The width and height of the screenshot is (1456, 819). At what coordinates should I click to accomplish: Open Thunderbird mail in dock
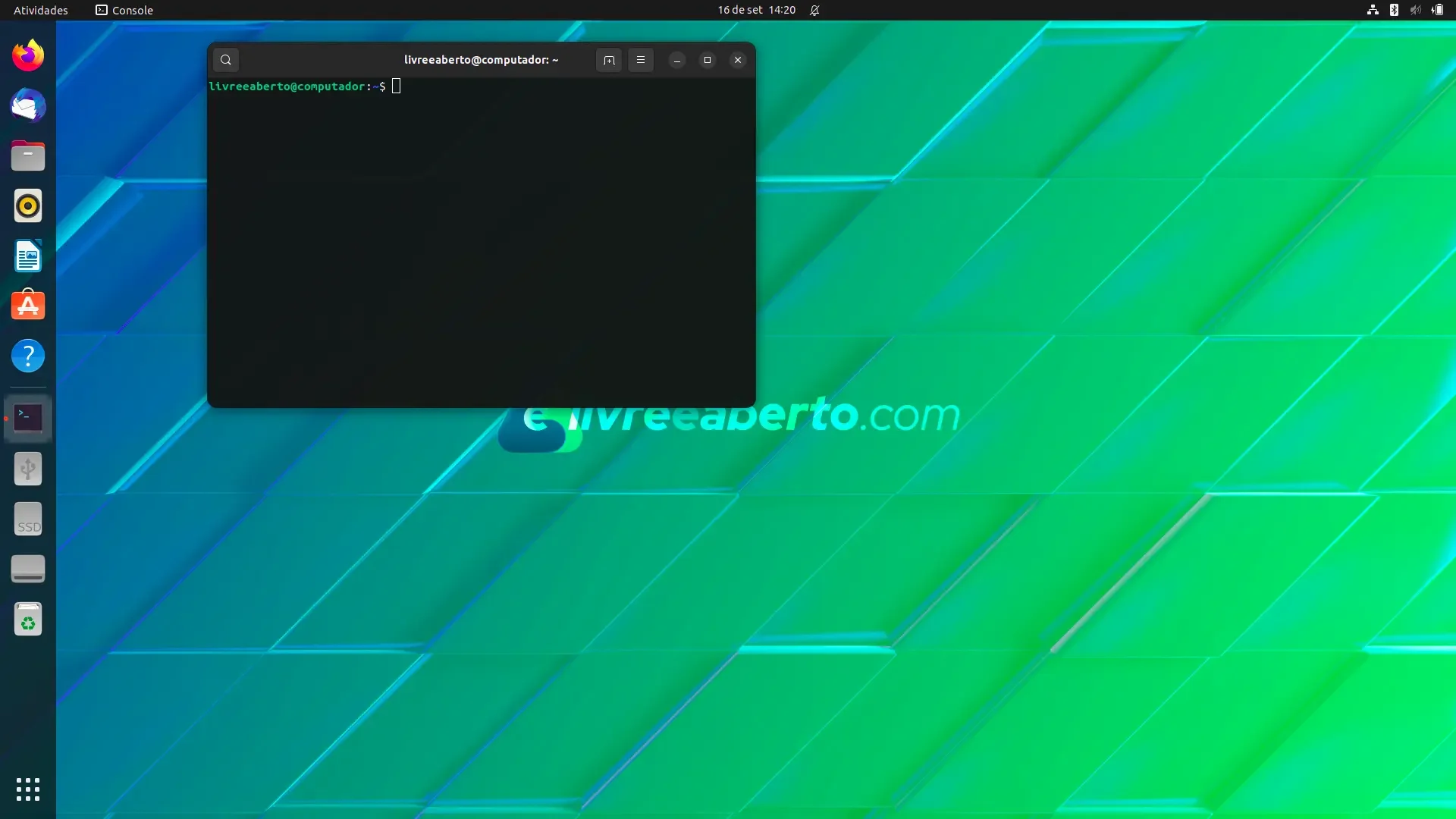tap(28, 105)
